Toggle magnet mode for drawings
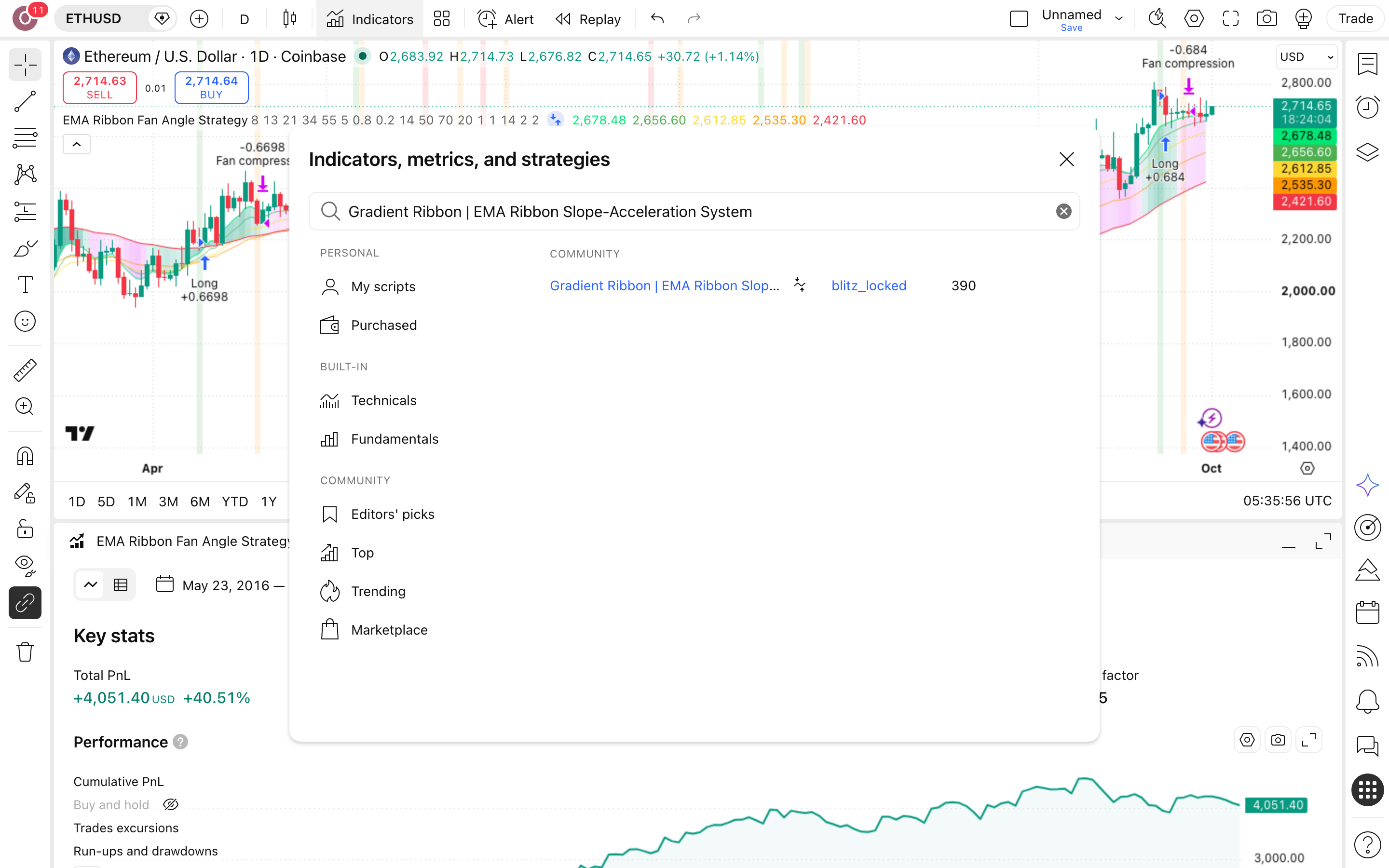Image resolution: width=1389 pixels, height=868 pixels. coord(25,456)
